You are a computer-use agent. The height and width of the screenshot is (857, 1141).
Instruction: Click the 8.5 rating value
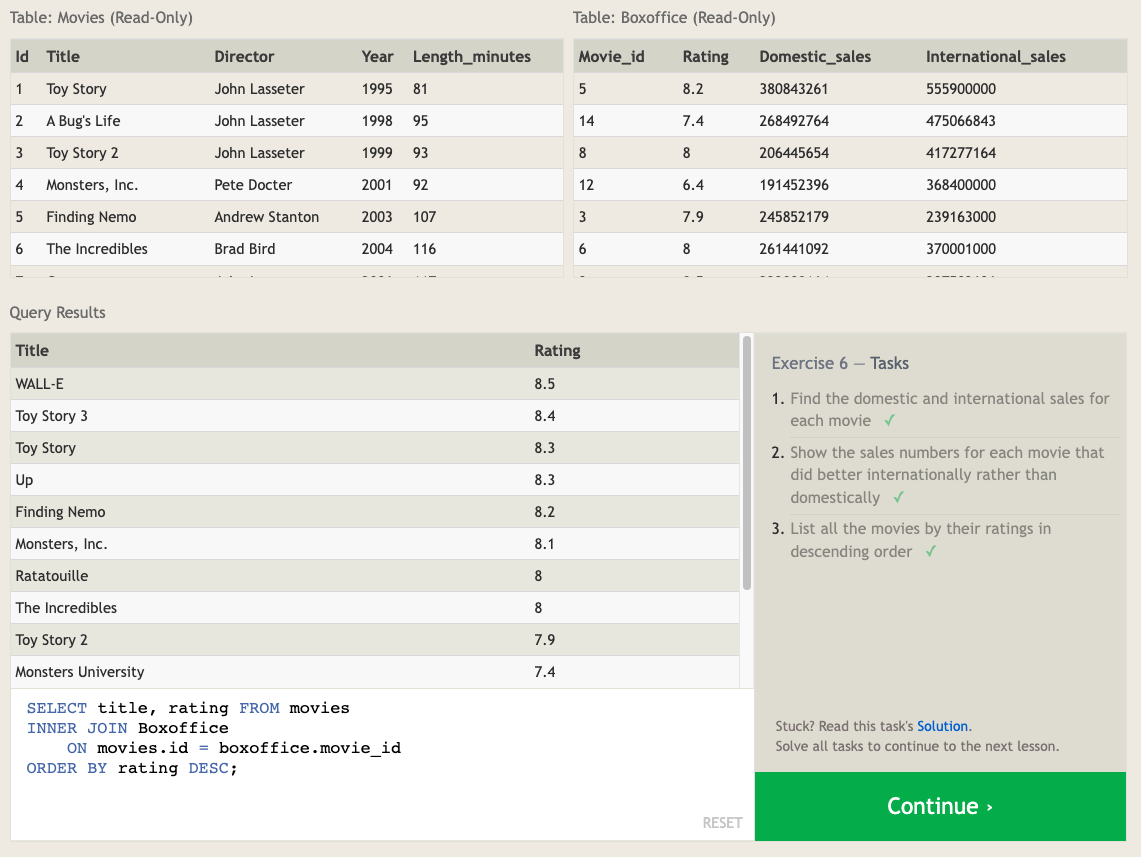(544, 384)
